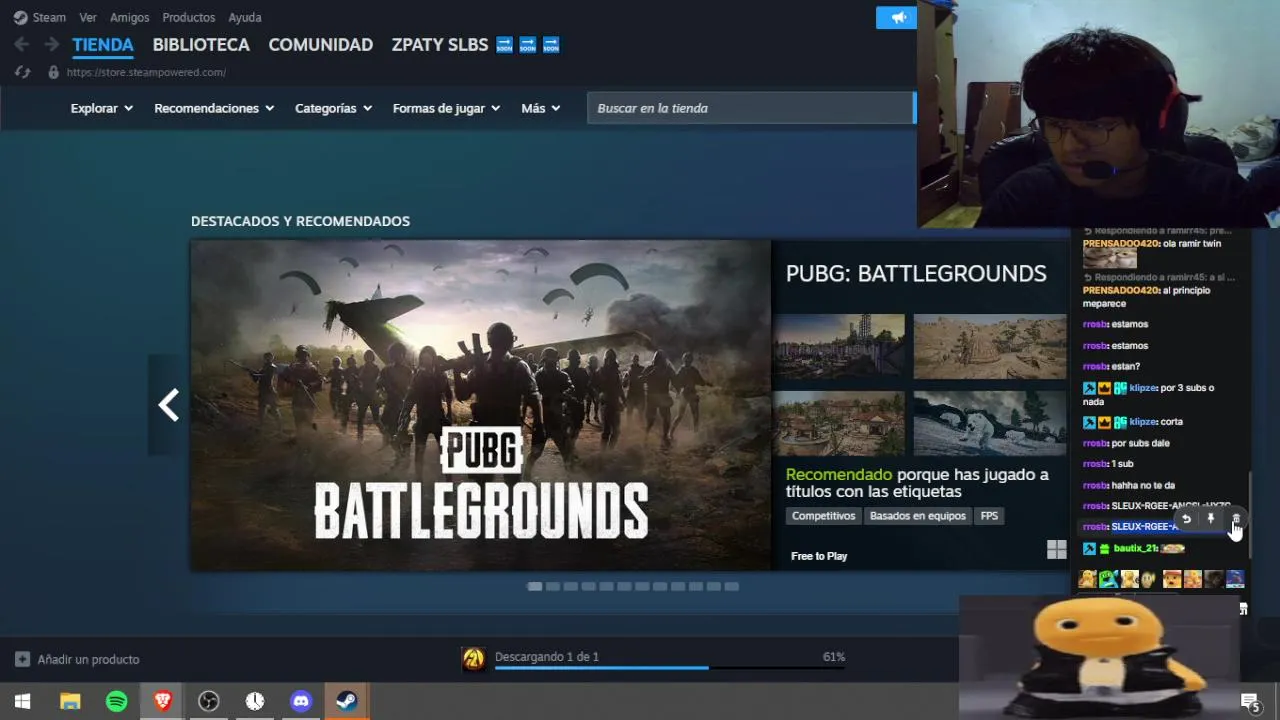Open the Productos menu
Viewport: 1280px width, 720px height.
point(188,17)
